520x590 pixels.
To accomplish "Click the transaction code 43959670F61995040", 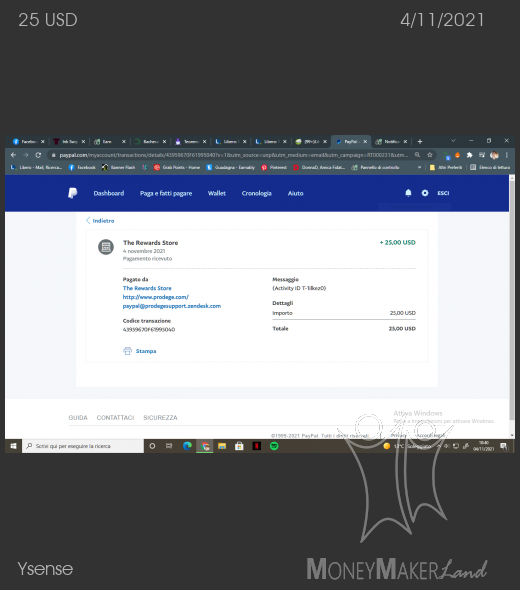I will click(149, 330).
